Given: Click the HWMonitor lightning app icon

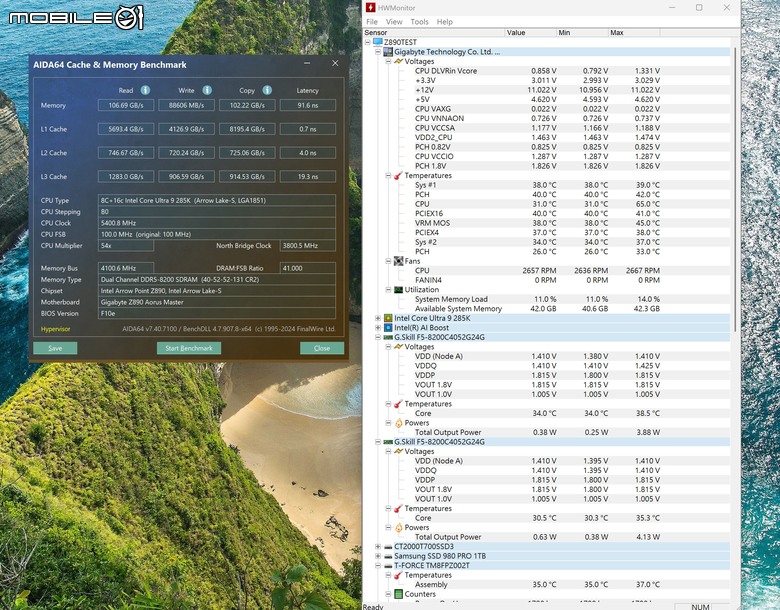Looking at the screenshot, I should coord(371,7).
